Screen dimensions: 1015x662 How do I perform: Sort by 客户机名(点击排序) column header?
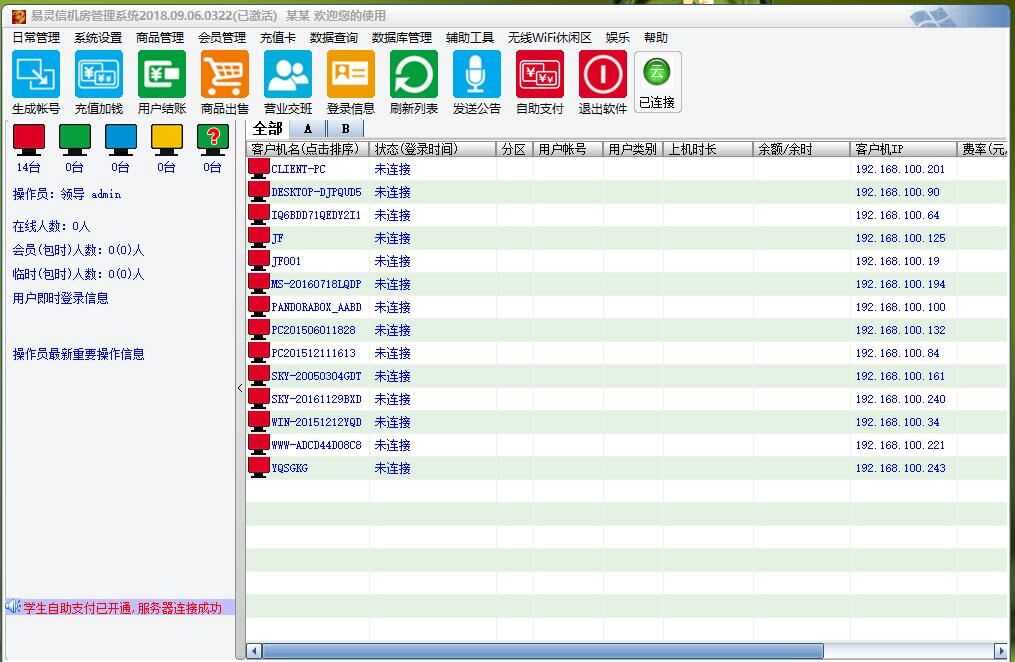pos(307,149)
